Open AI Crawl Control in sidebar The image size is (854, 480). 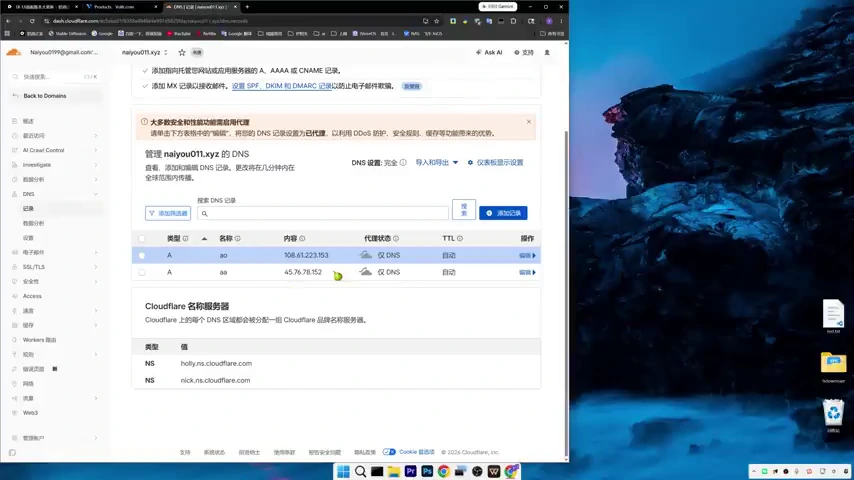coord(44,150)
